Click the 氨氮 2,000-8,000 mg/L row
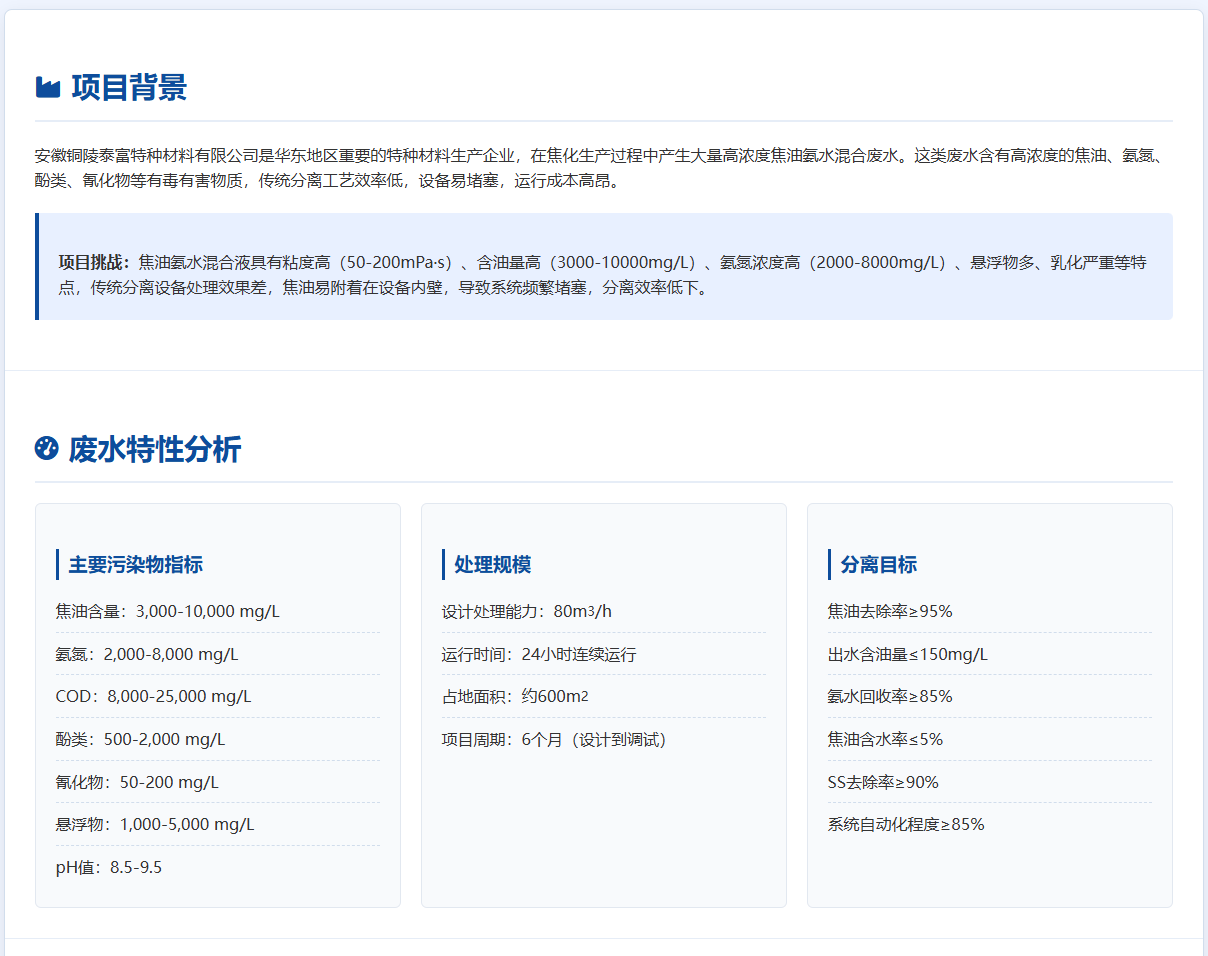This screenshot has height=956, width=1208. (x=147, y=655)
